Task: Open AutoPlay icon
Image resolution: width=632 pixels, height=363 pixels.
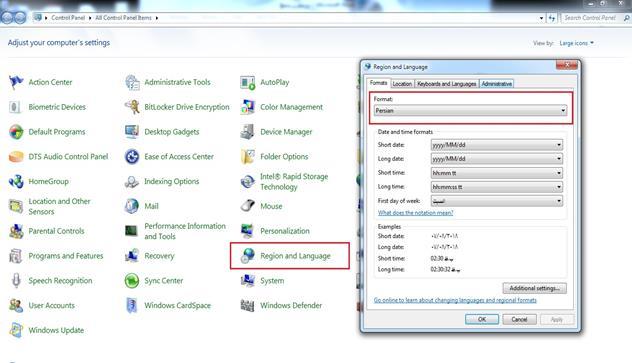Action: click(x=248, y=82)
